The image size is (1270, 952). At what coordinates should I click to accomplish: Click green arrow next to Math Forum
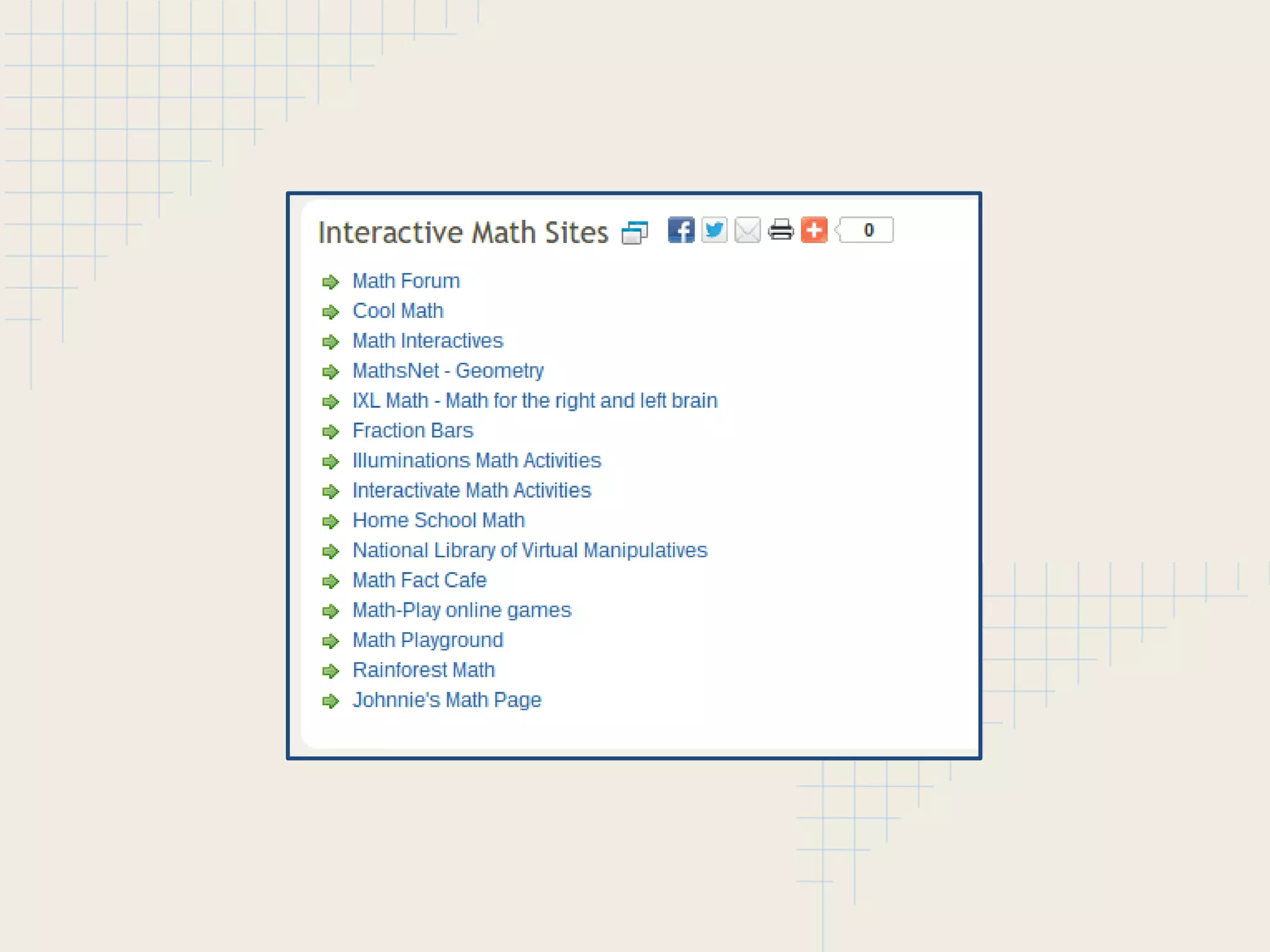pos(331,282)
